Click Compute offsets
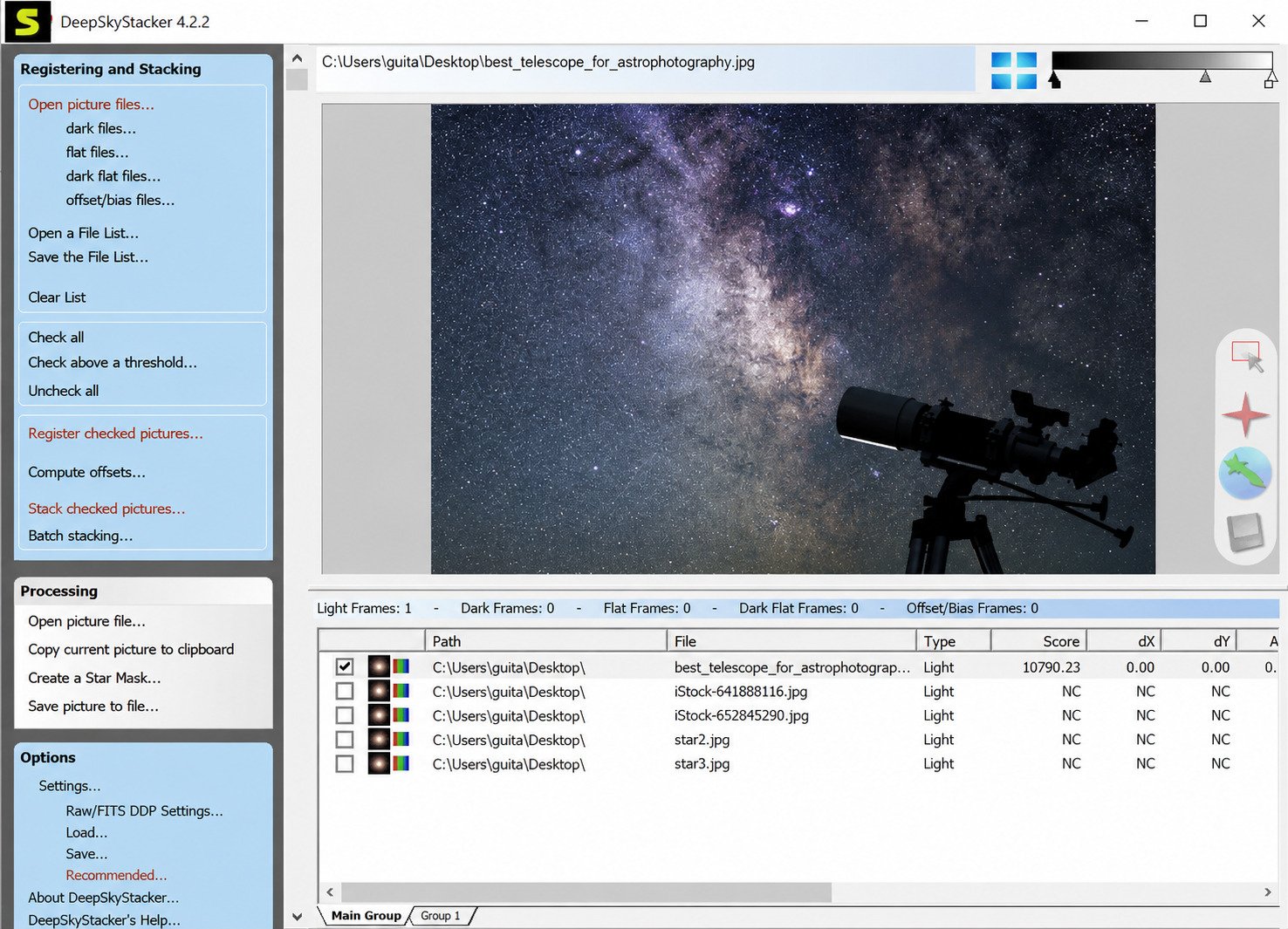1288x929 pixels. click(86, 472)
